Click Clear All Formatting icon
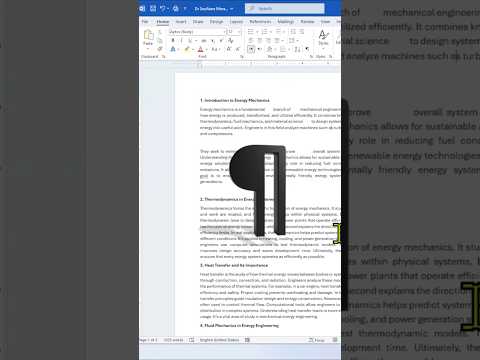The width and height of the screenshot is (480, 360). point(230,41)
